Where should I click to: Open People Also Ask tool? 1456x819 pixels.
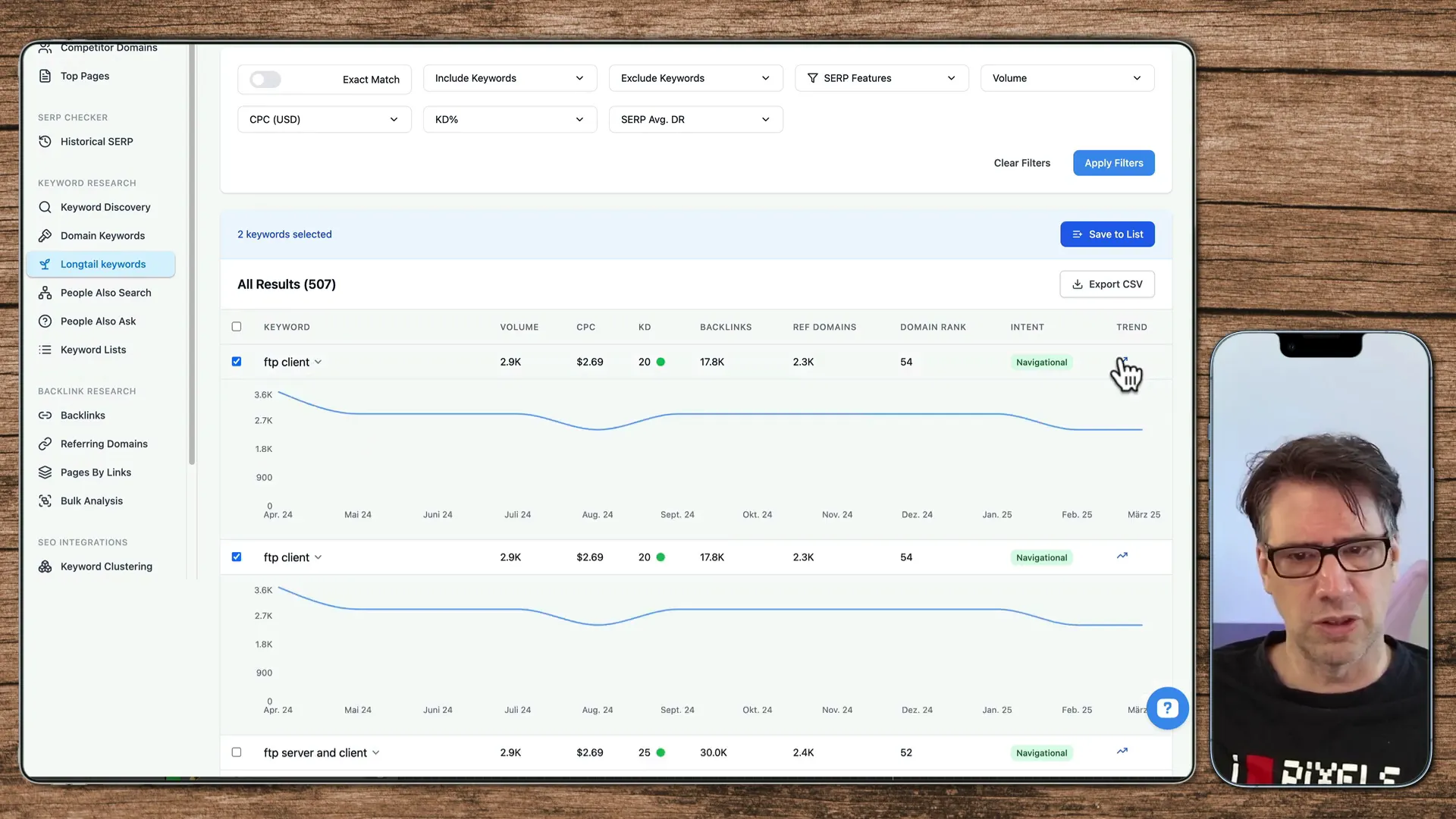tap(98, 322)
